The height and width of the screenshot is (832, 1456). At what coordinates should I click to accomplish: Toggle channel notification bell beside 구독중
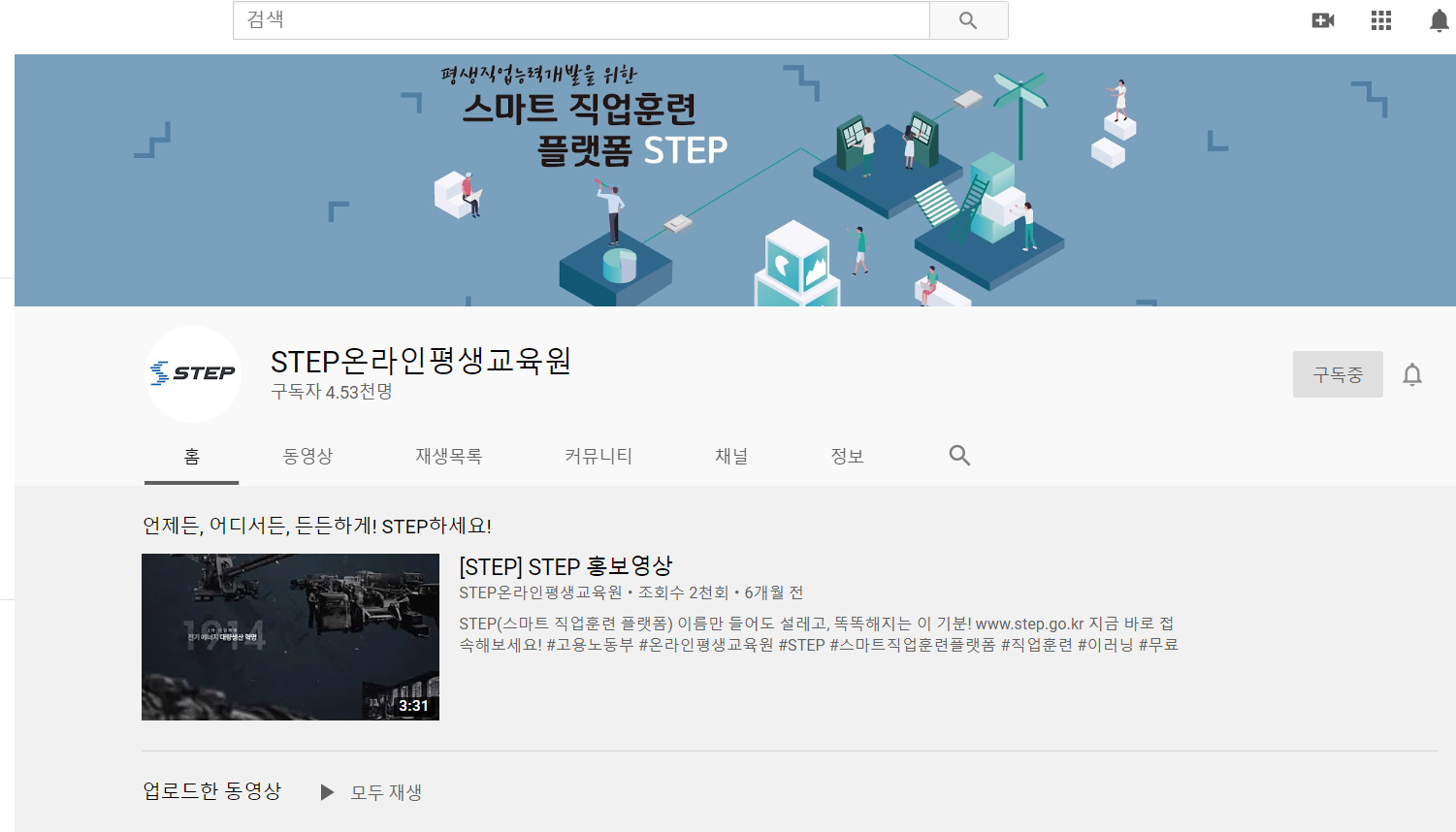point(1412,374)
